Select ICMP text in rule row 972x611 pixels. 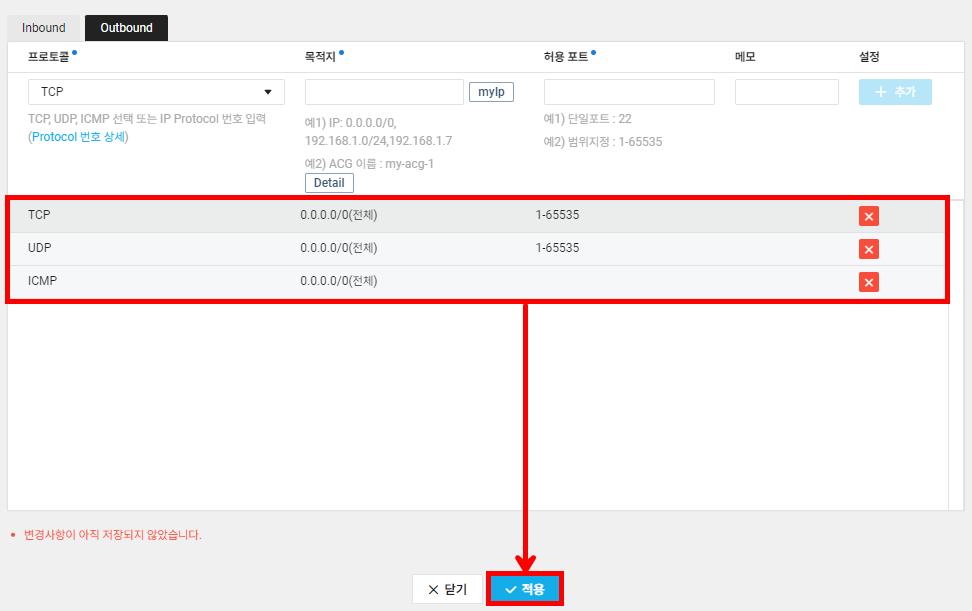tap(42, 280)
